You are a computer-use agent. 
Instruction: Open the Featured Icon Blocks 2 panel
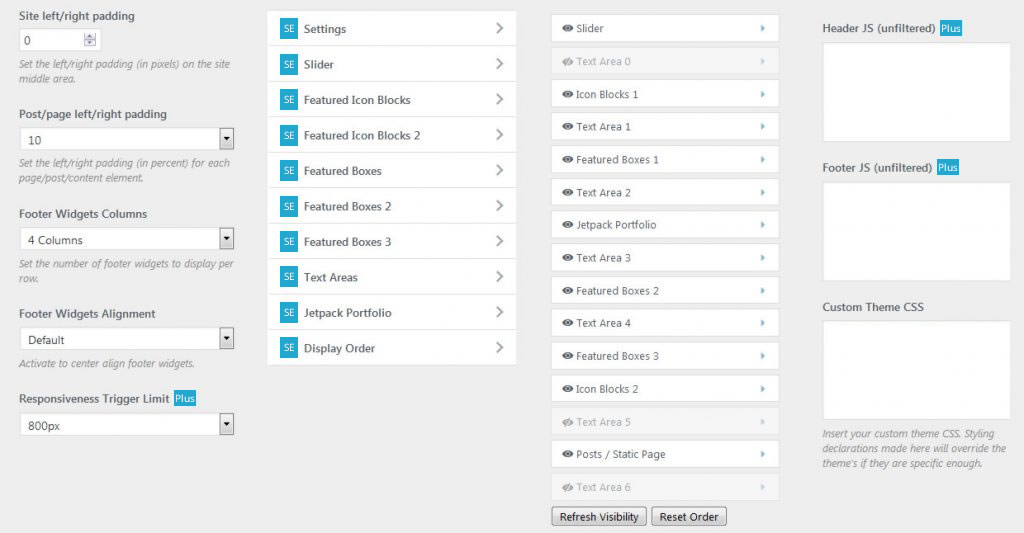tap(392, 135)
